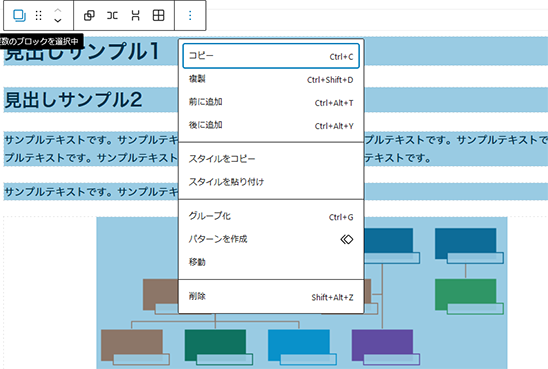
Task: Choose グループ化 from the menu
Action: tap(271, 216)
